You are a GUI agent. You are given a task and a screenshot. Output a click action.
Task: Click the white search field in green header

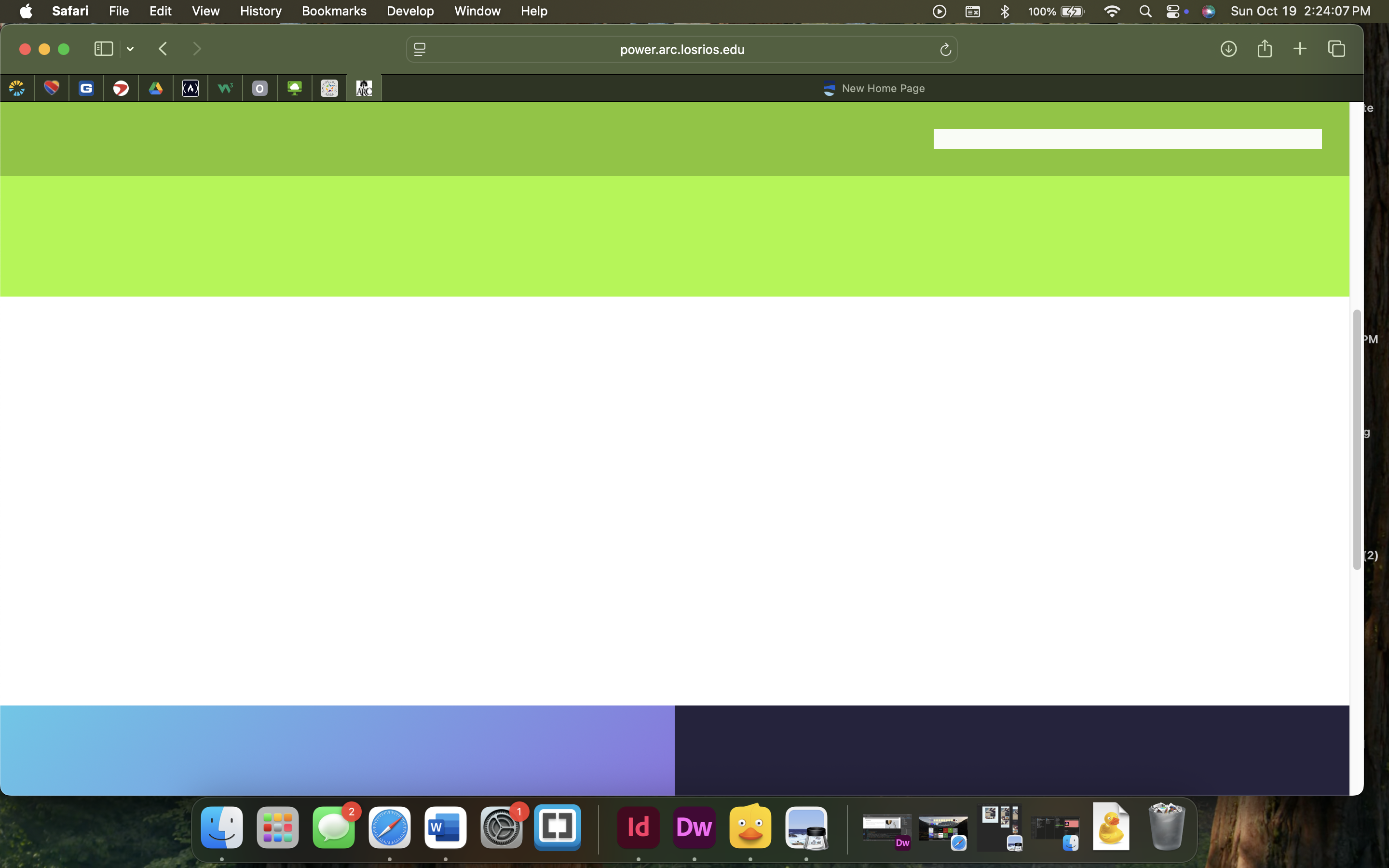pos(1127,139)
